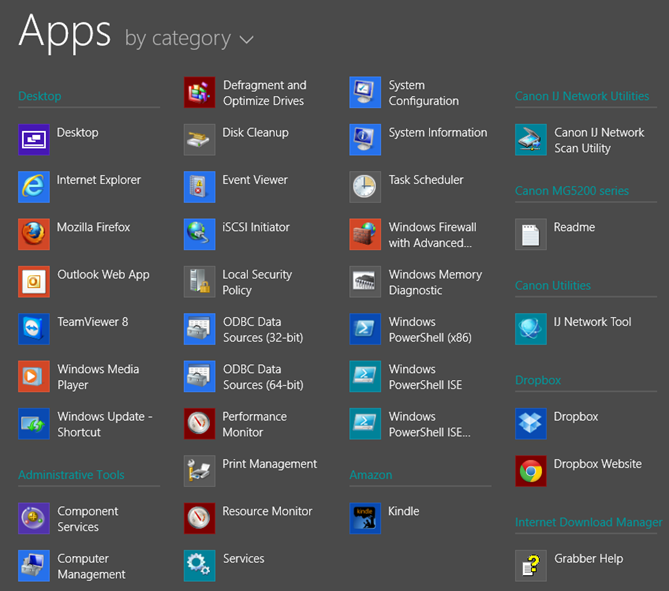The height and width of the screenshot is (591, 669).
Task: Open TeamViewer 8 icon
Action: click(x=34, y=329)
